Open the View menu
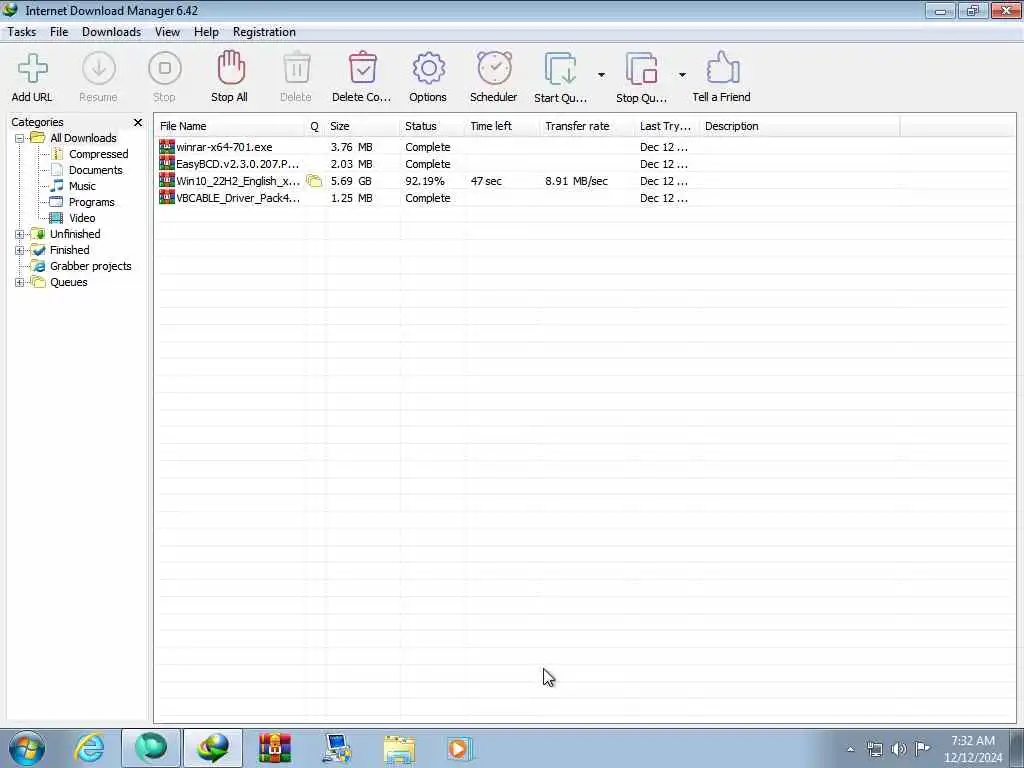 (167, 32)
